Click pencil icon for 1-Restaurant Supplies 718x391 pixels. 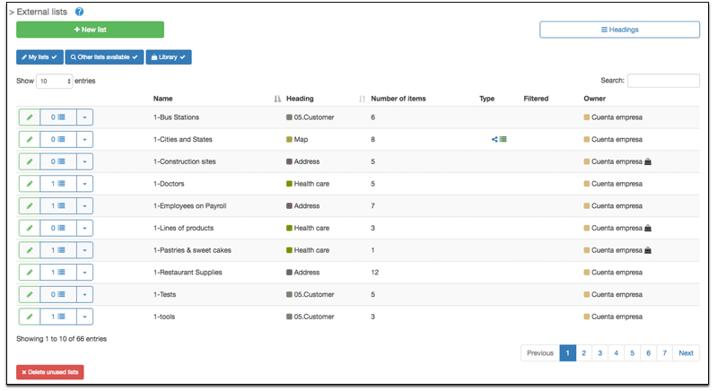pyautogui.click(x=29, y=272)
